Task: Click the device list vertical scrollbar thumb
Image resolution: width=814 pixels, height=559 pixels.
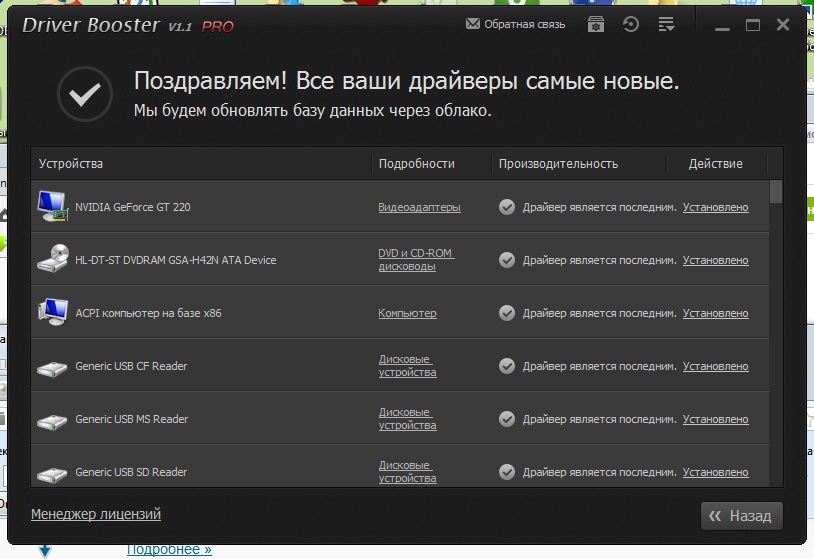Action: click(776, 192)
